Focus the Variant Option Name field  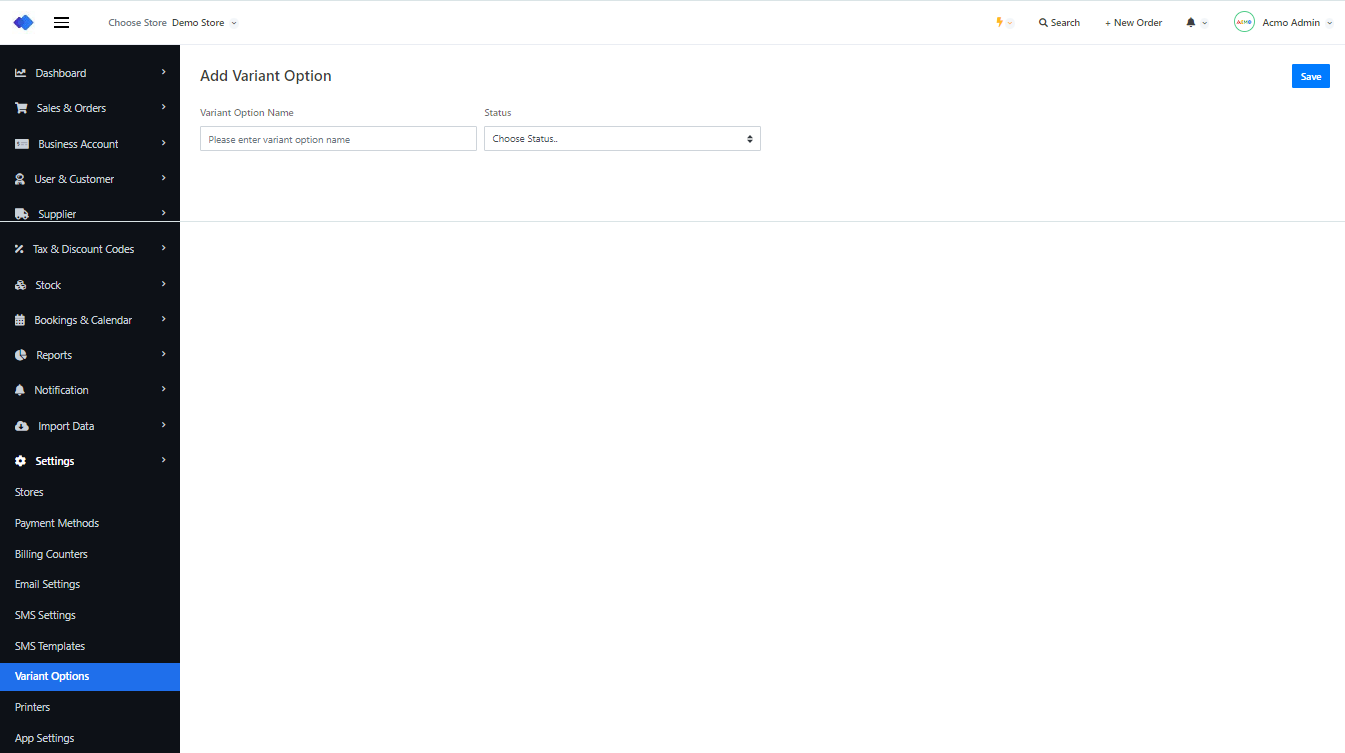click(338, 139)
